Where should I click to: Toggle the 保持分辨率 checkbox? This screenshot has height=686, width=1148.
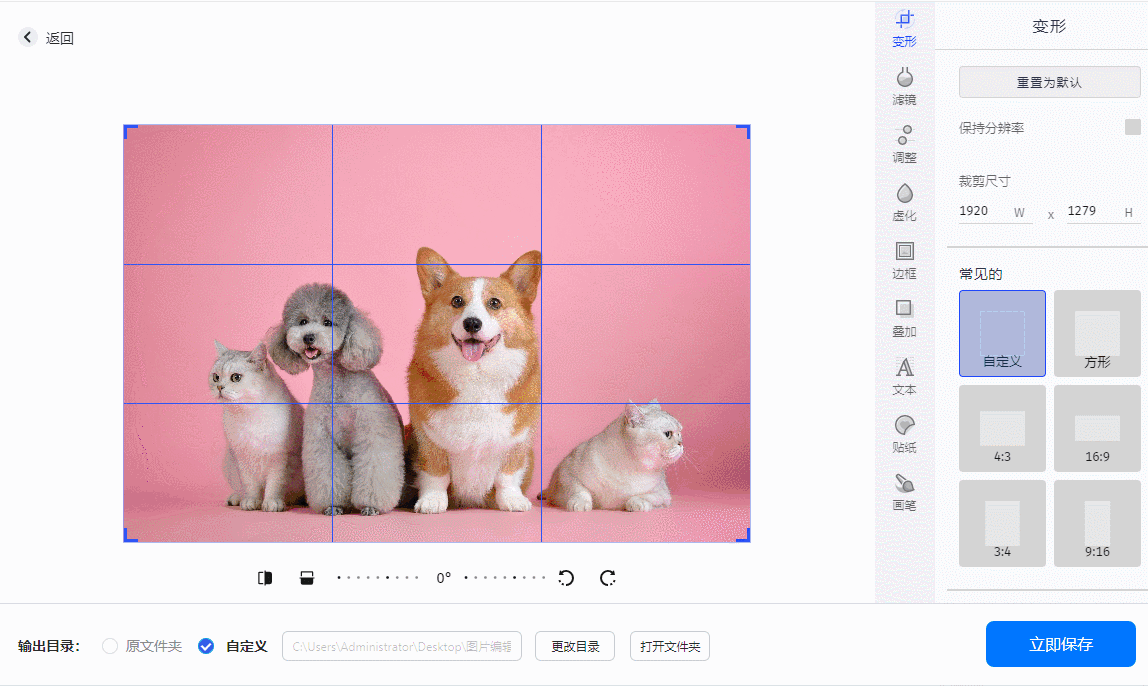[1132, 127]
